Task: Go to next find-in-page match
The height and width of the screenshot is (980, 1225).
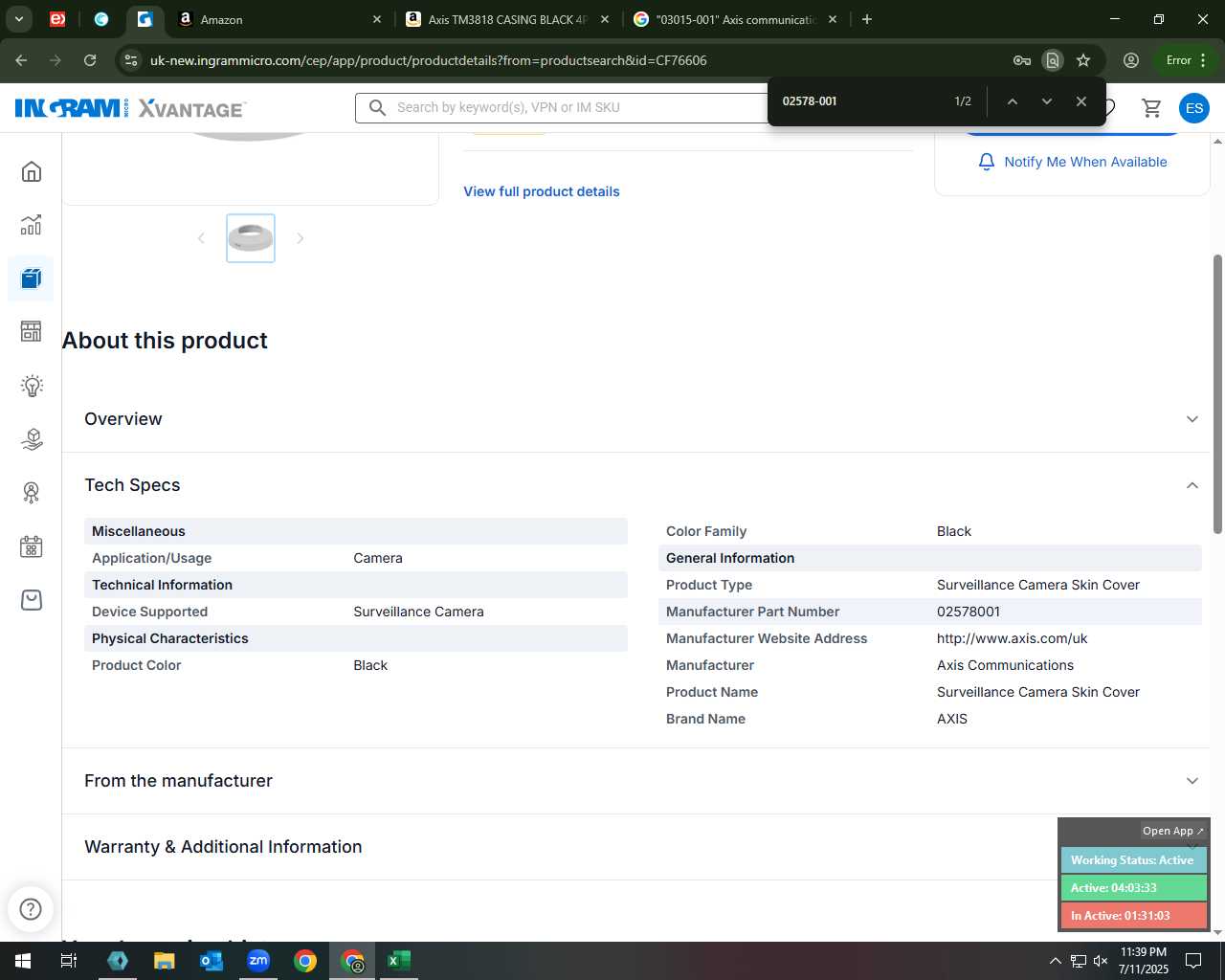Action: [1046, 101]
